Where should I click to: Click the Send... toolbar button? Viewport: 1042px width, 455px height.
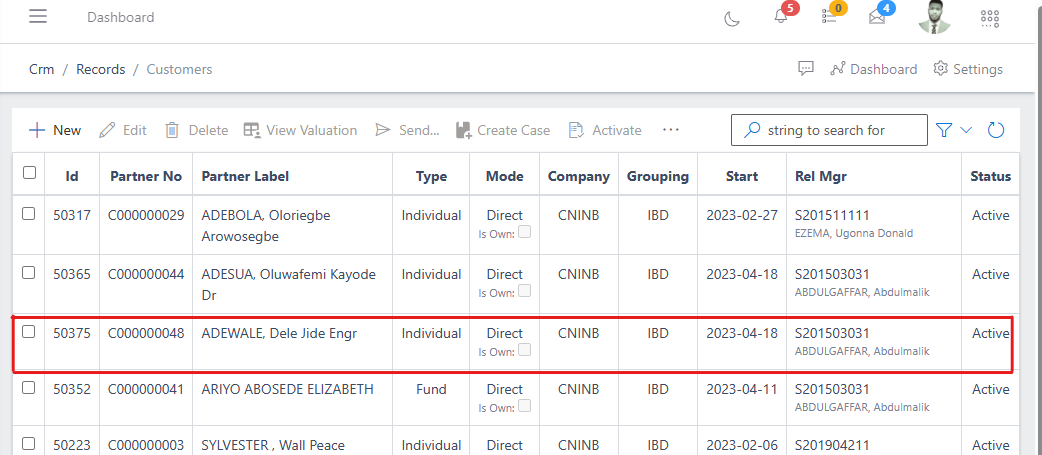tap(407, 130)
